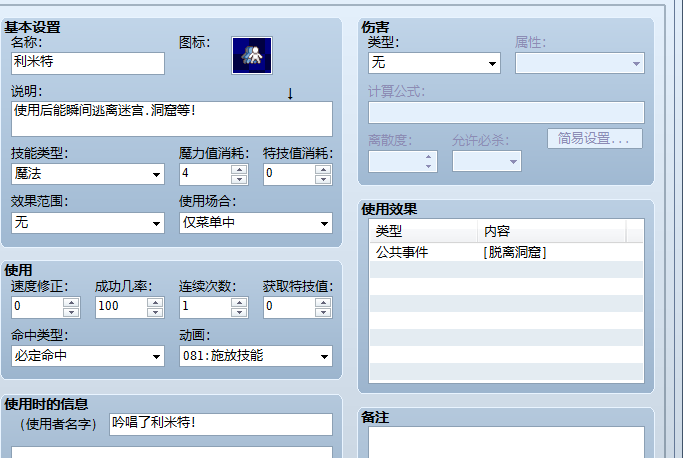This screenshot has height=458, width=683.
Task: Select the 公共事件 row in 使用效果 list
Action: coord(506,252)
